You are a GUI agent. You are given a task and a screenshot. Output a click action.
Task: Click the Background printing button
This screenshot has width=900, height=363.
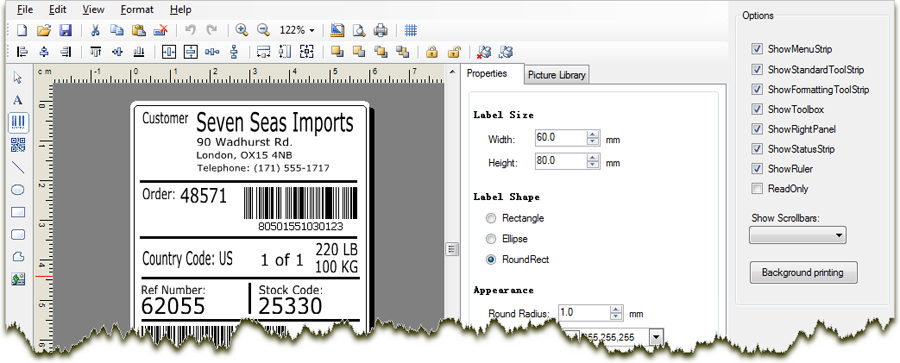coord(804,272)
